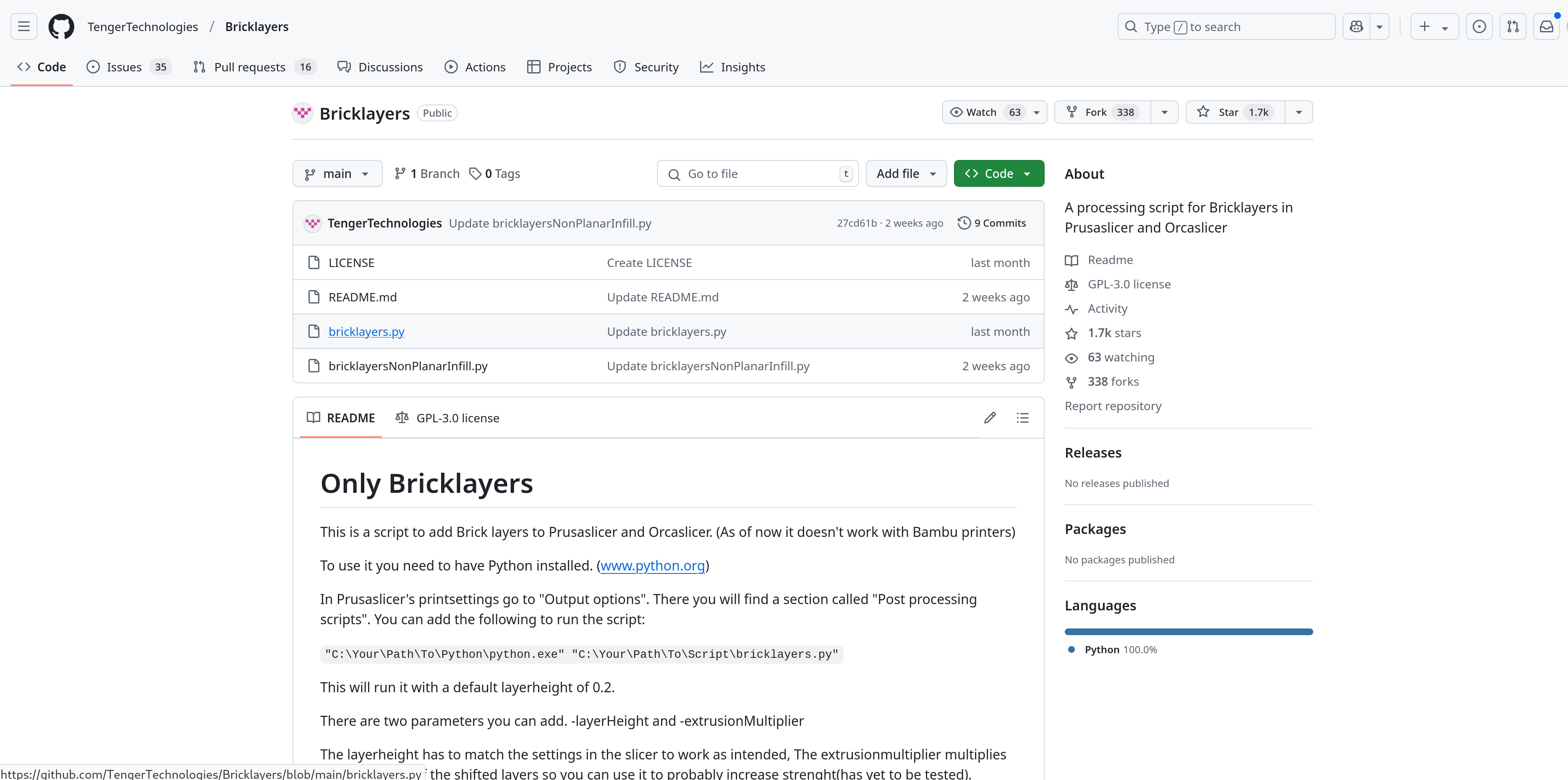Screen dimensions: 1568x780
Task: Select the Code tab
Action: point(42,67)
